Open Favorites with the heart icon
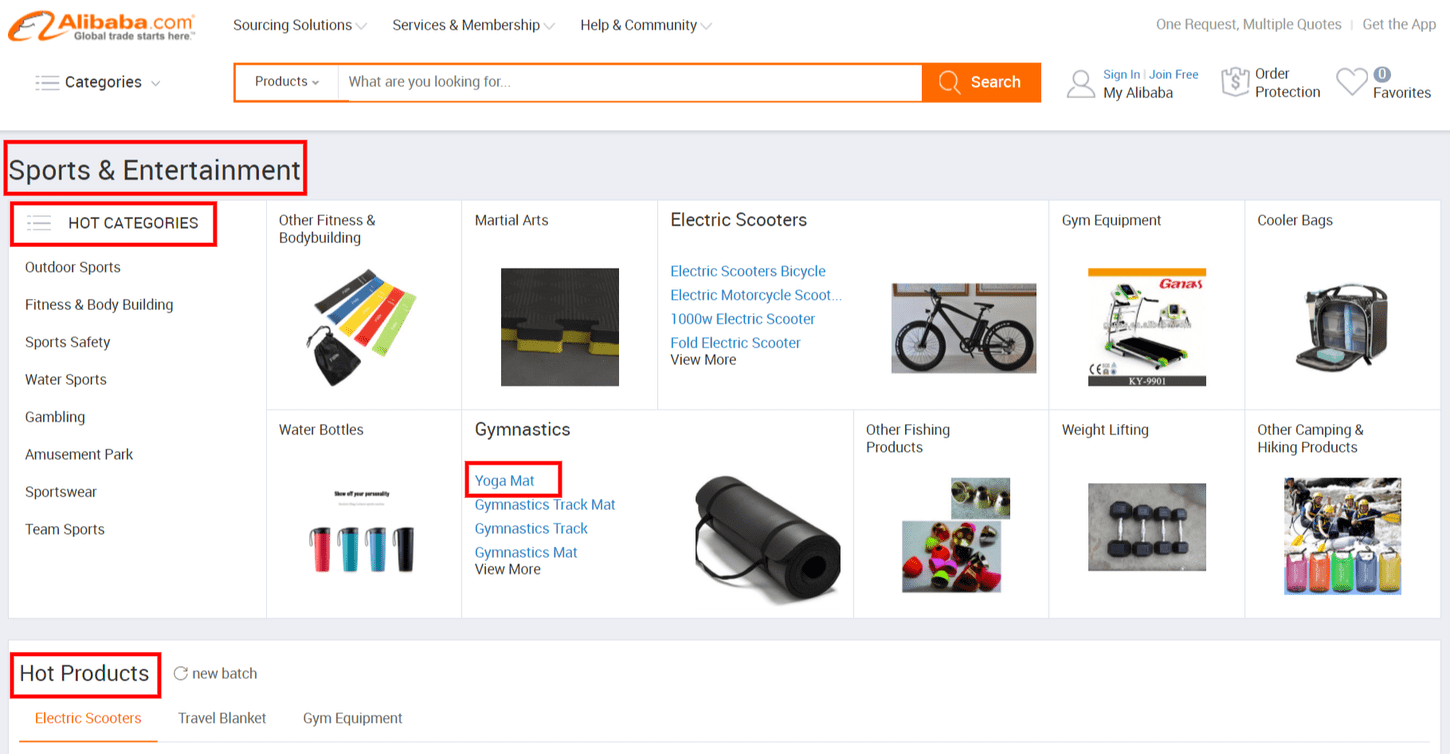The image size is (1450, 754). point(1355,83)
